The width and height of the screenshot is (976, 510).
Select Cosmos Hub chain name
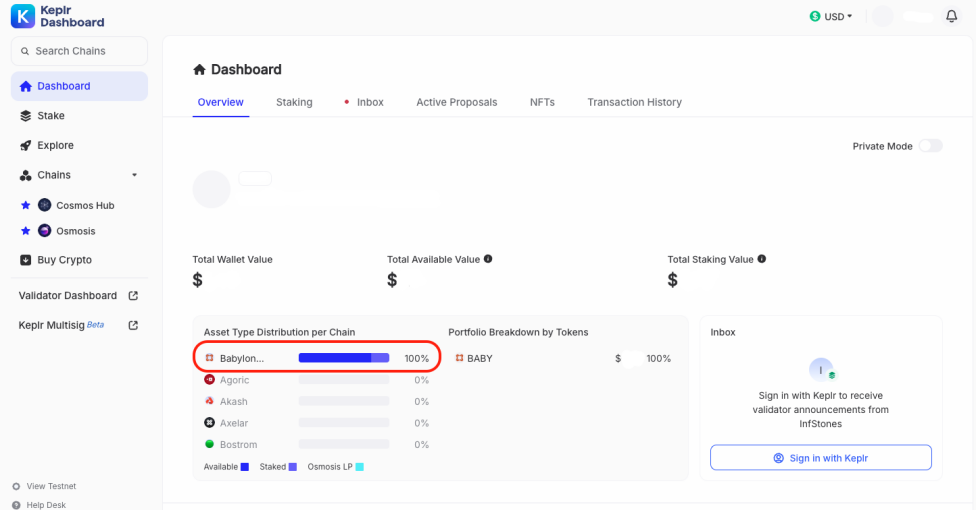point(85,205)
